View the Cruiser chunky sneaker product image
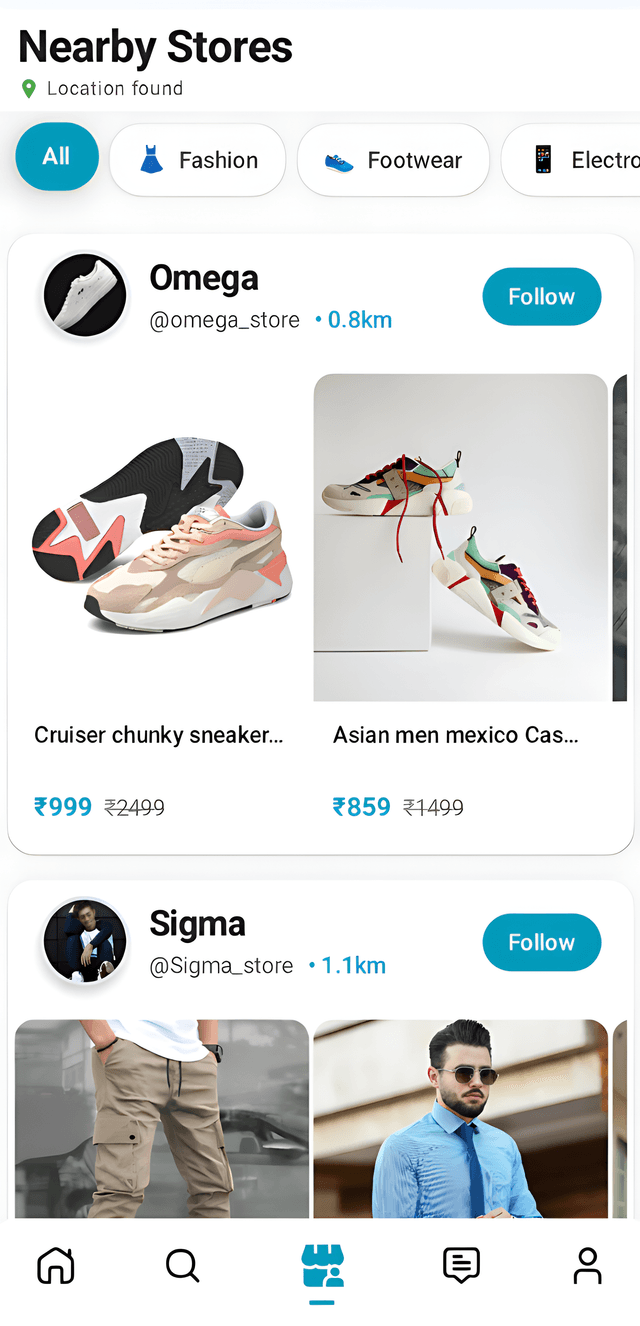 [x=161, y=537]
